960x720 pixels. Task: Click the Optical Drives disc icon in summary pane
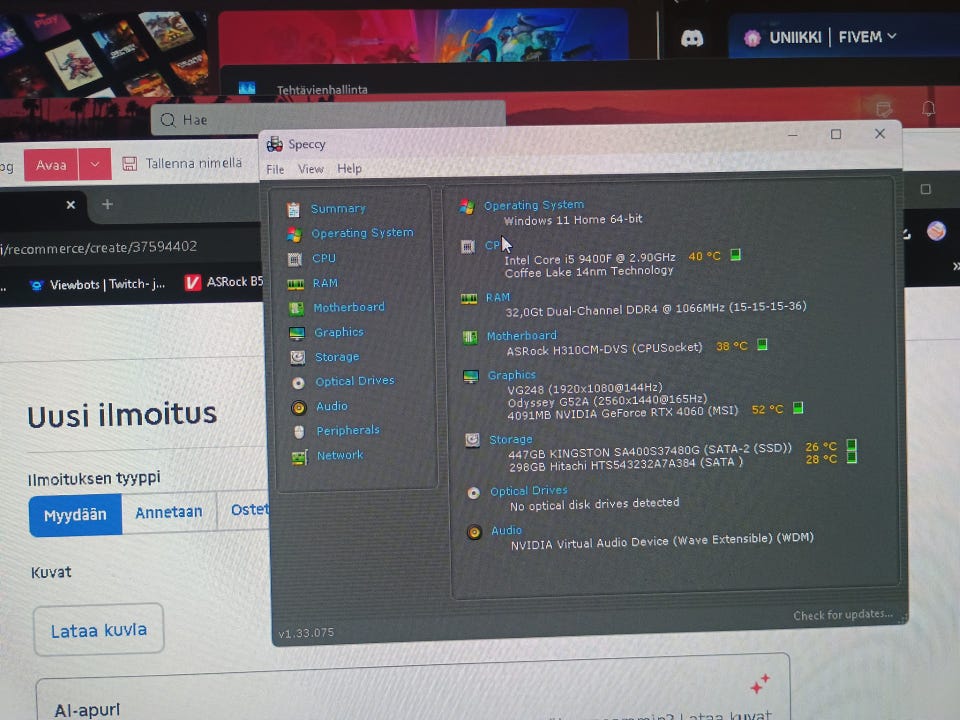pyautogui.click(x=473, y=493)
